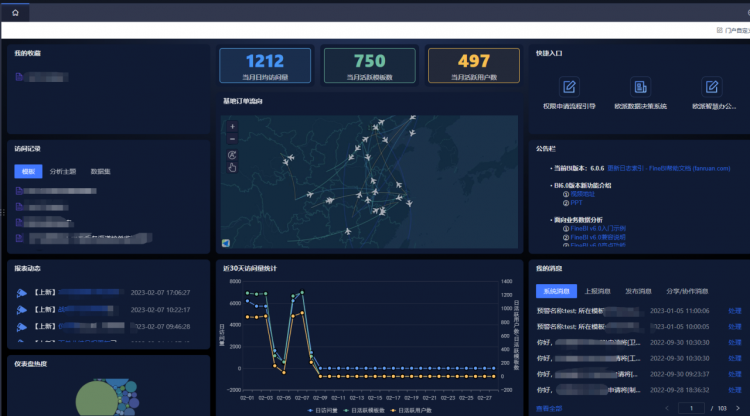Click file icon under 我的收藏

click(19, 77)
